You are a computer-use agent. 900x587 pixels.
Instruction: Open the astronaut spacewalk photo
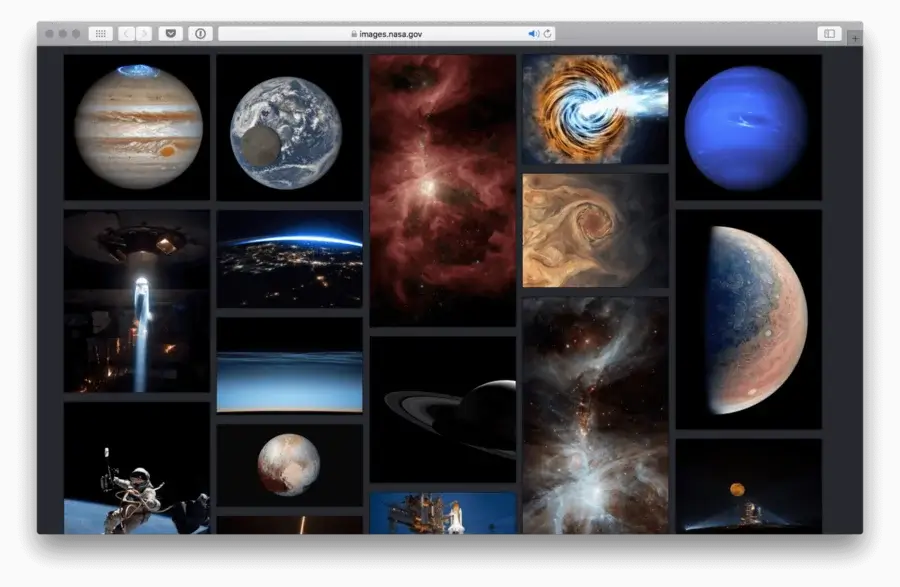(137, 468)
